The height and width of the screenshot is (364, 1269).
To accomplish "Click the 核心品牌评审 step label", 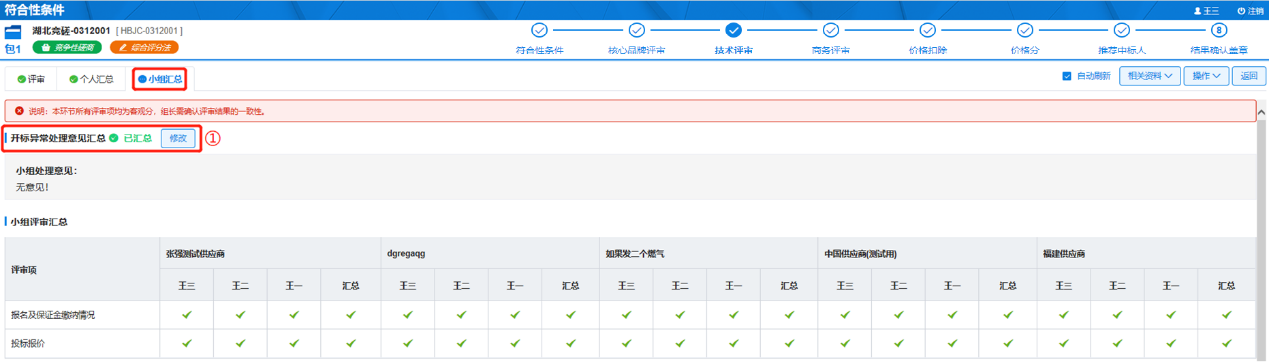I will click(x=636, y=50).
